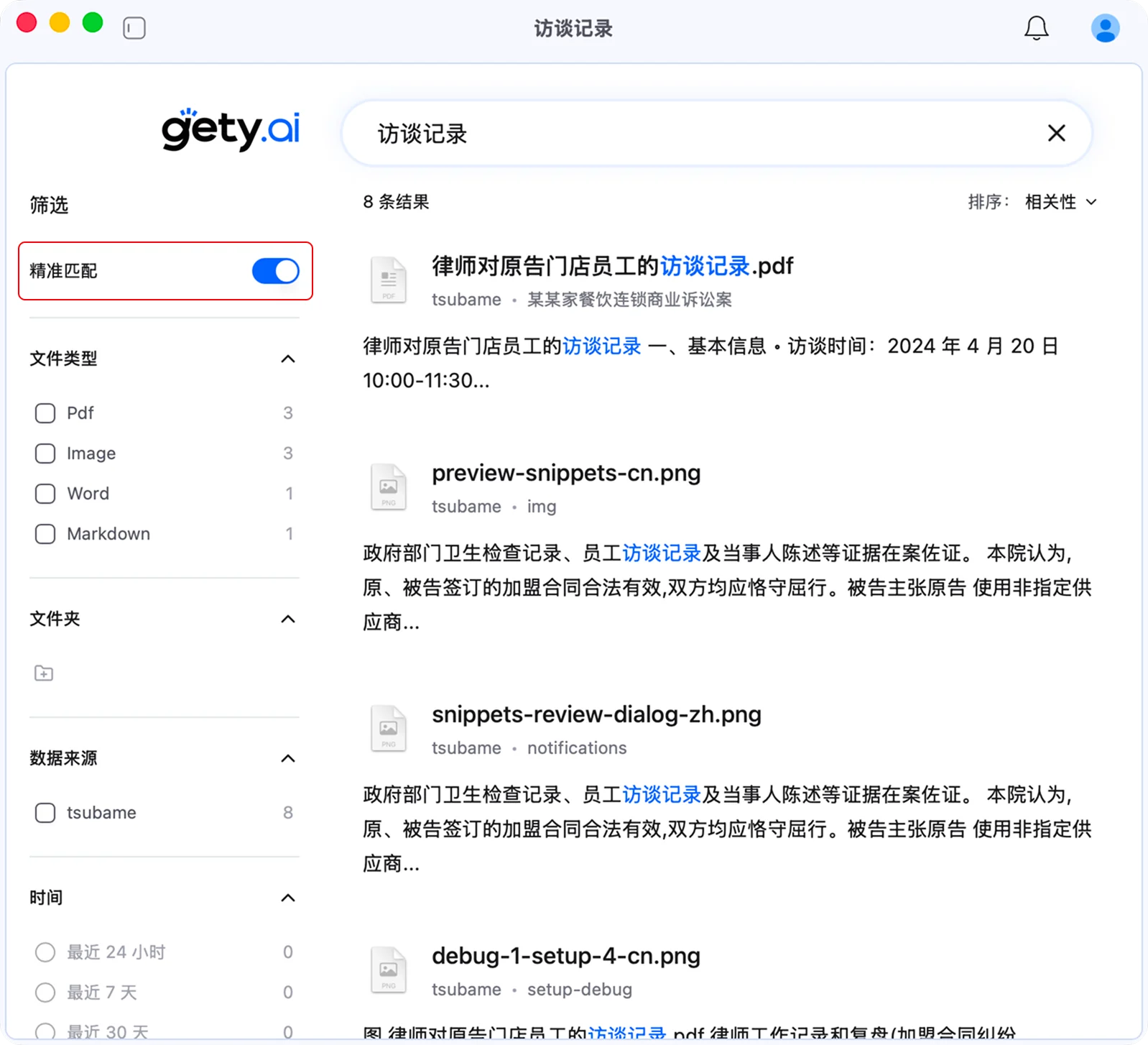Viewport: 1148px width, 1045px height.
Task: Click the window title 访谈记录
Action: (x=573, y=29)
